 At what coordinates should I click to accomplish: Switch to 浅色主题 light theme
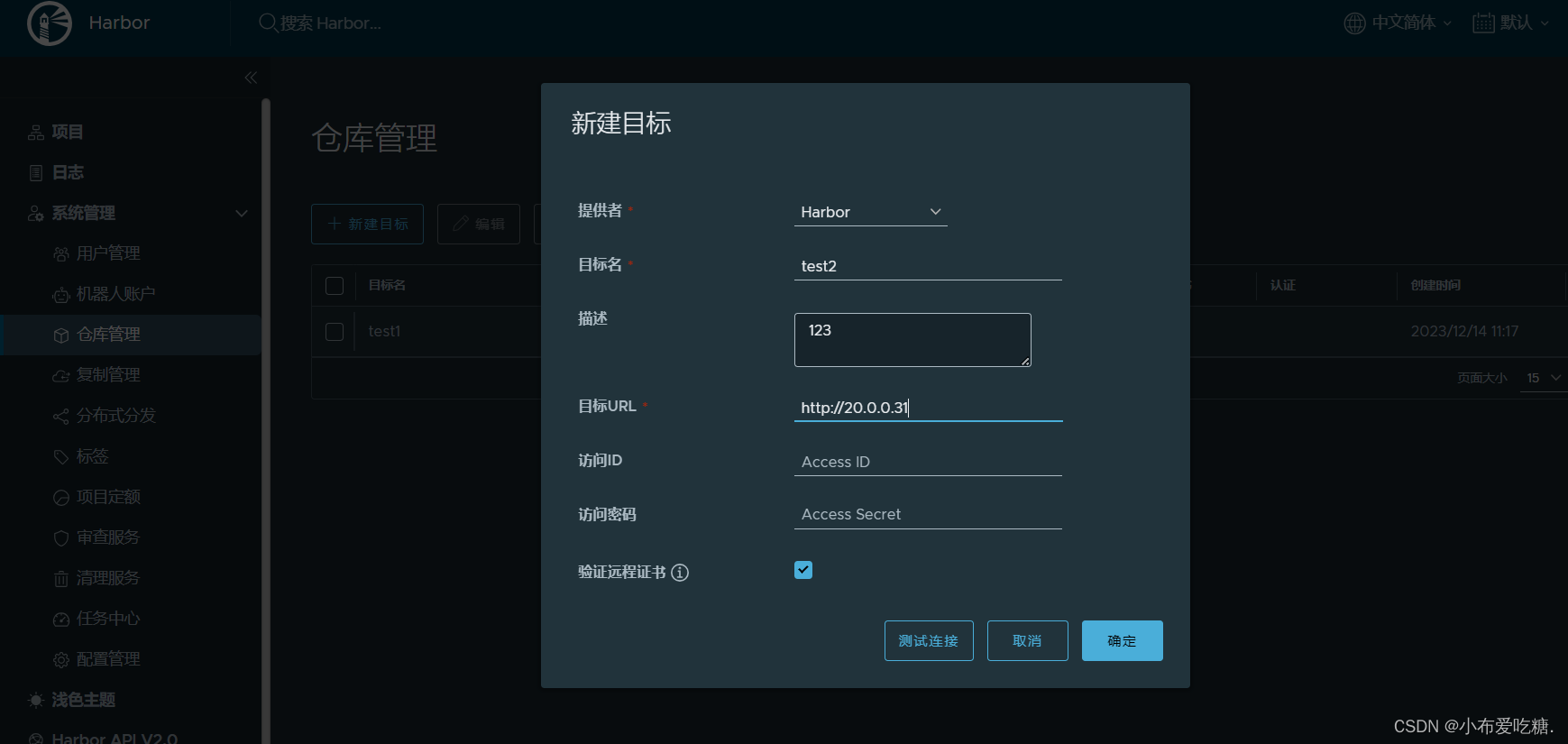tap(83, 700)
